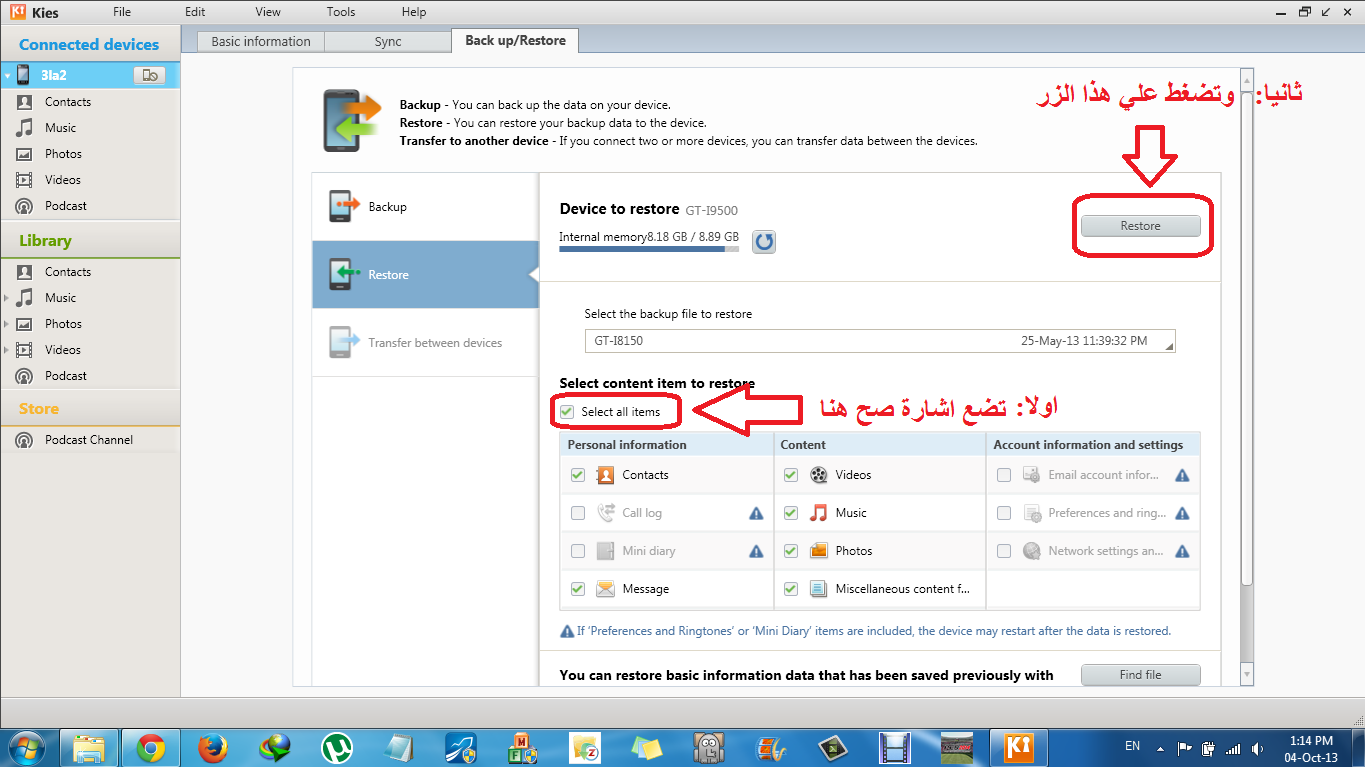1365x767 pixels.
Task: Click the volume icon in system tray
Action: pyautogui.click(x=1255, y=748)
